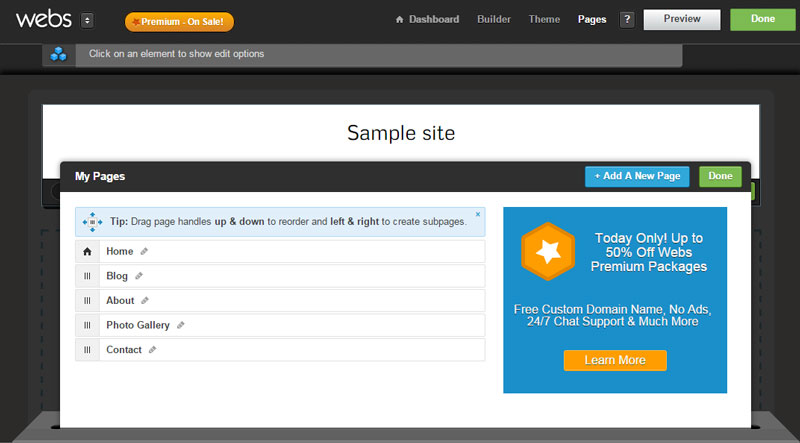This screenshot has height=443, width=800.
Task: Click the Webs logo
Action: (x=44, y=19)
